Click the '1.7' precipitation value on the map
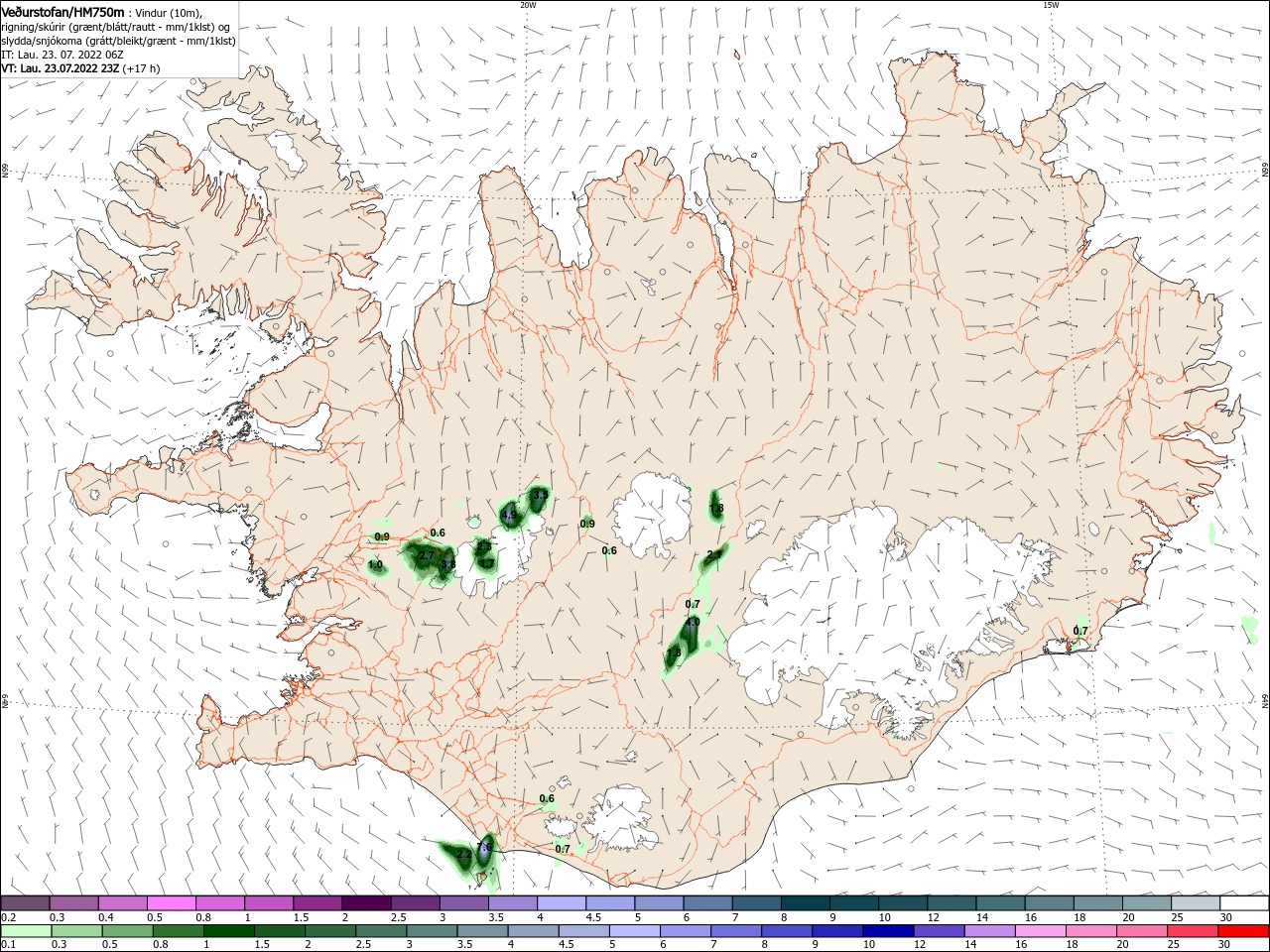1270x952 pixels. (486, 562)
